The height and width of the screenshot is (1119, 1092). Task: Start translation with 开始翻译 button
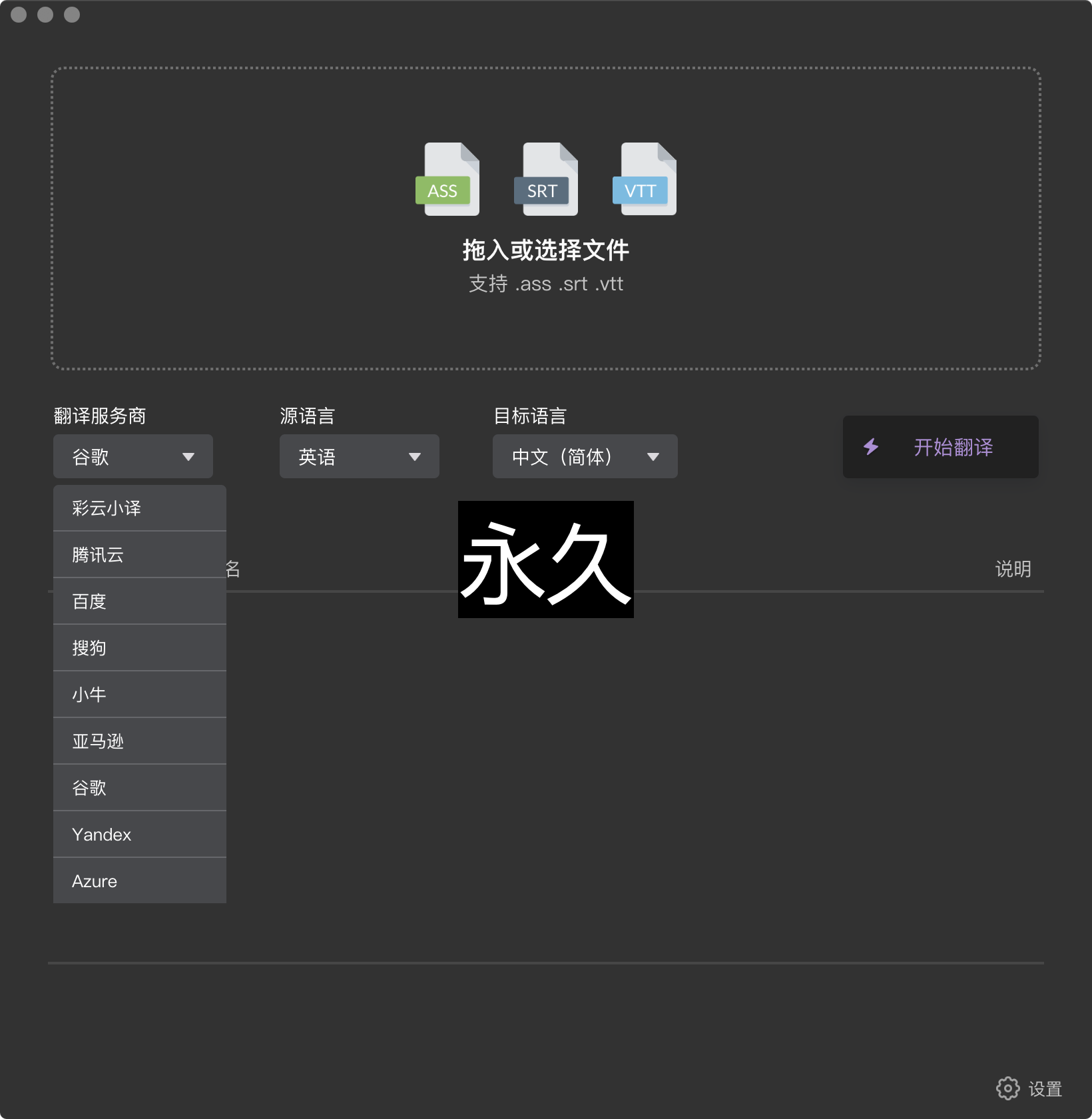point(940,447)
